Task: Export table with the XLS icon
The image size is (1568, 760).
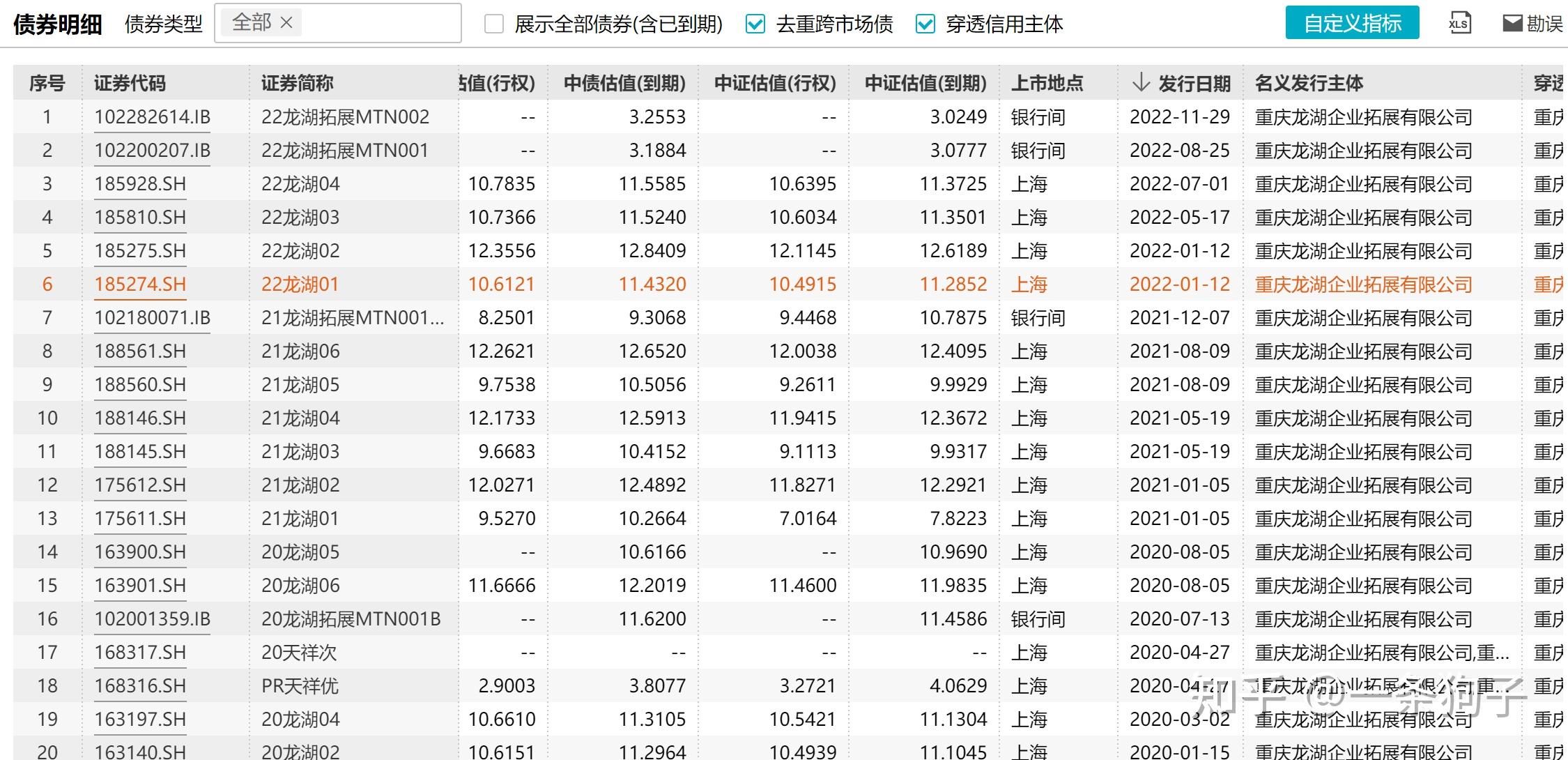Action: pyautogui.click(x=1459, y=23)
